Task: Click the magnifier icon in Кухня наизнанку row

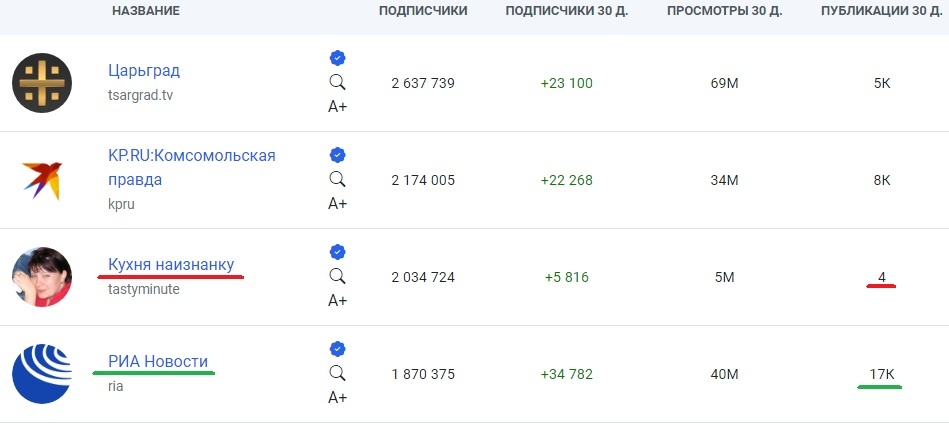Action: [x=337, y=276]
